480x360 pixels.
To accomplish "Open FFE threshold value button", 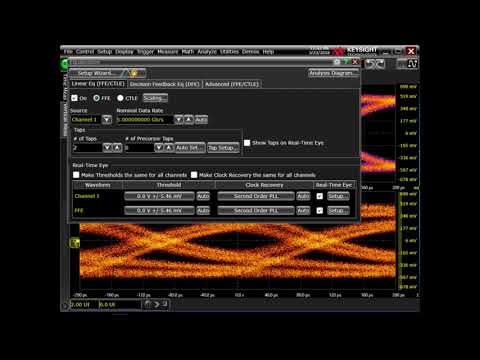I will click(159, 210).
